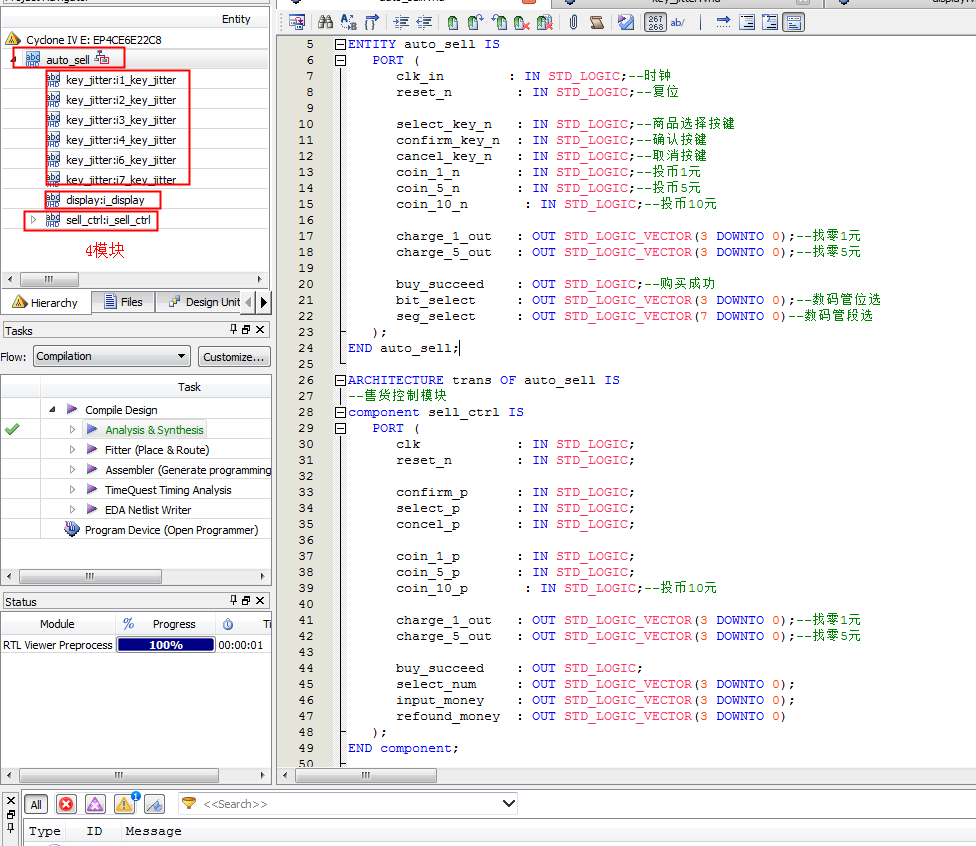Switch to the Design Units tab
Image resolution: width=976 pixels, height=846 pixels.
point(203,302)
